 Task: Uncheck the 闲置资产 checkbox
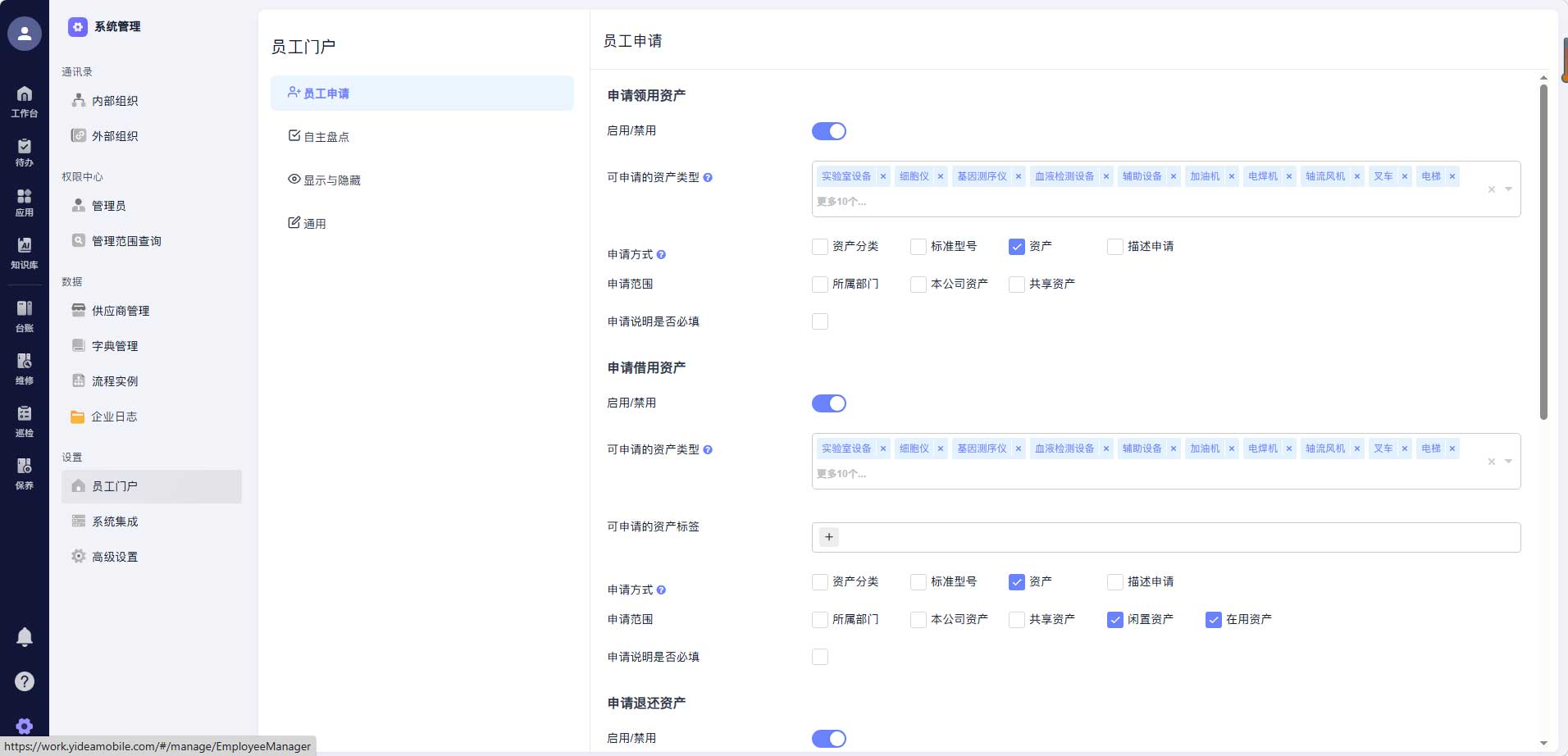(x=1114, y=620)
